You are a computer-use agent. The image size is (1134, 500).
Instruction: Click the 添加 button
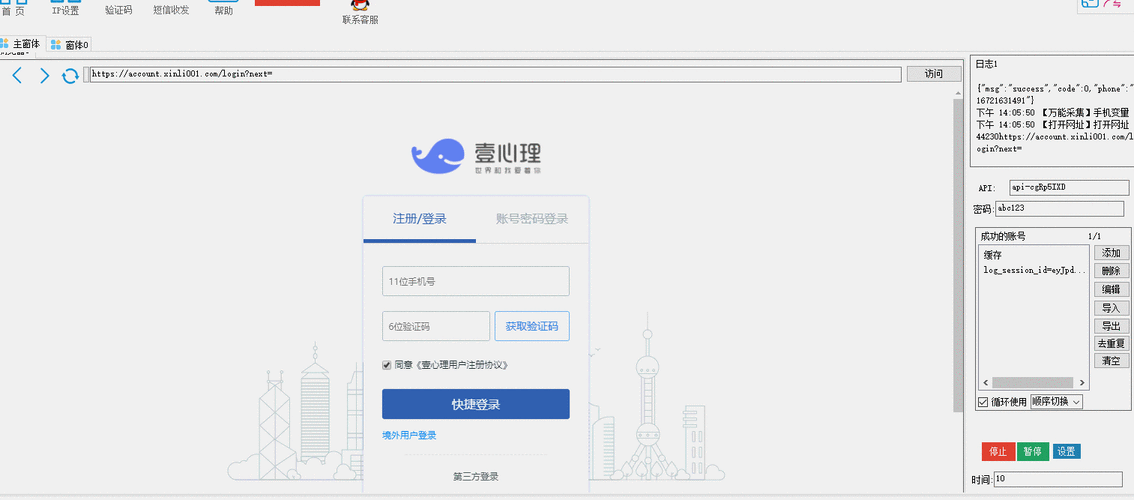coord(1111,253)
